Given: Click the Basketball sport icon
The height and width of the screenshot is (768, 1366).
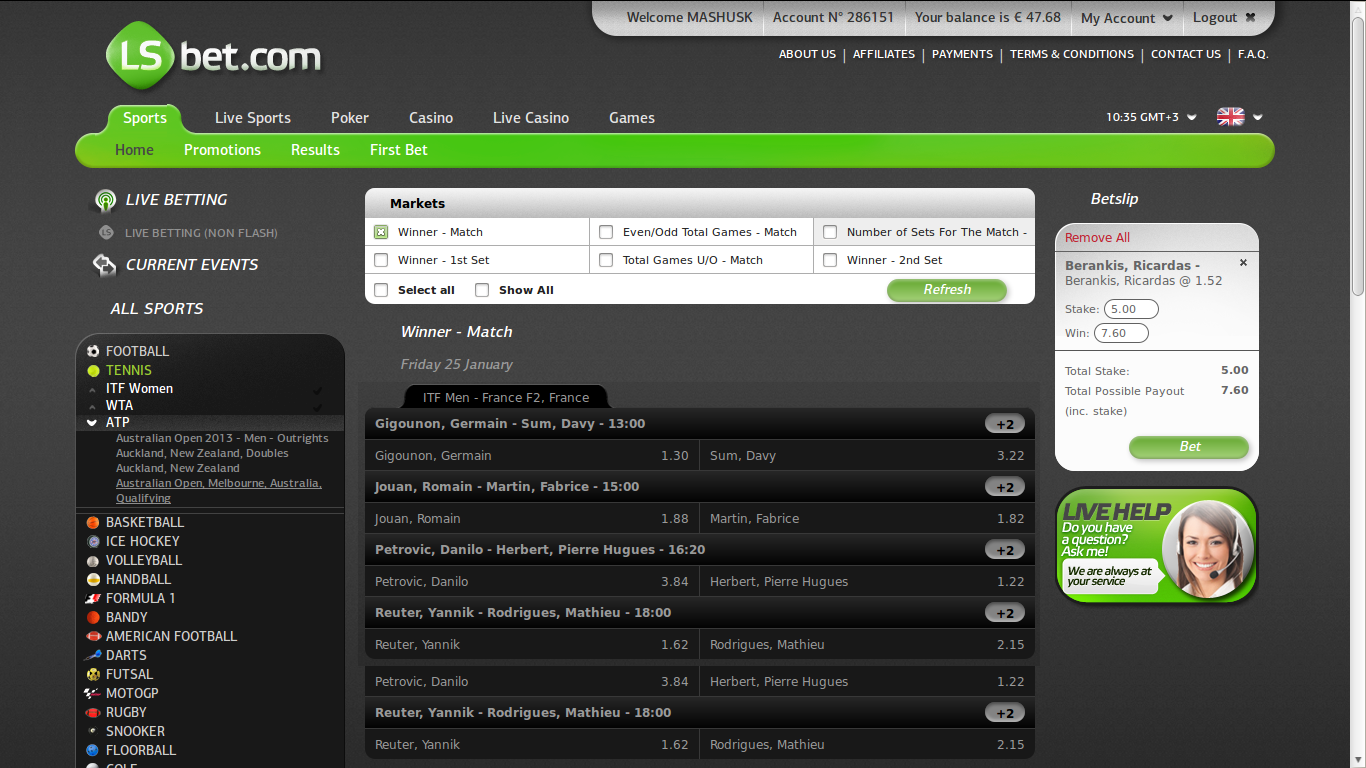Looking at the screenshot, I should coord(93,522).
